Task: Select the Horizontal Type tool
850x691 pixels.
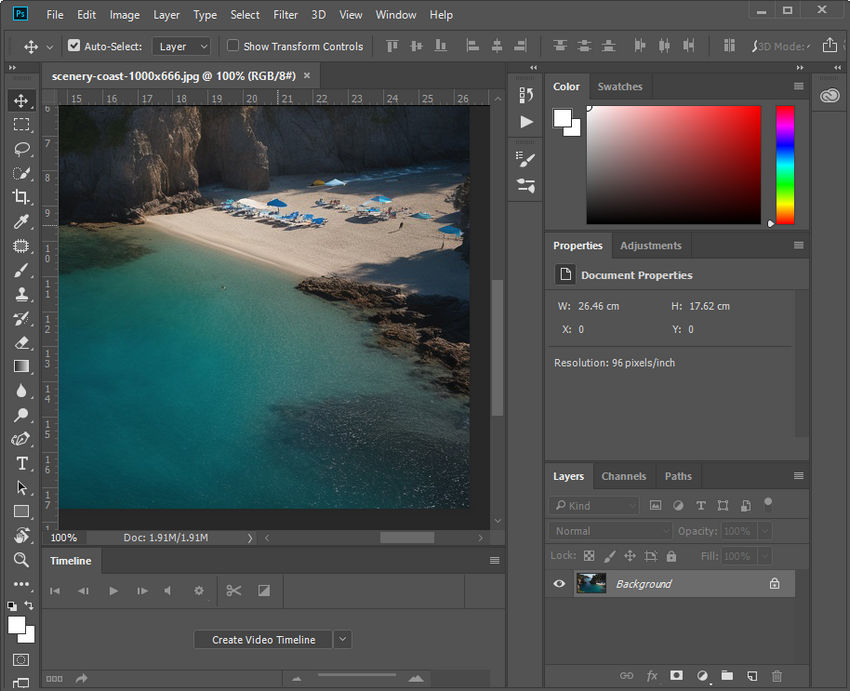Action: tap(21, 463)
